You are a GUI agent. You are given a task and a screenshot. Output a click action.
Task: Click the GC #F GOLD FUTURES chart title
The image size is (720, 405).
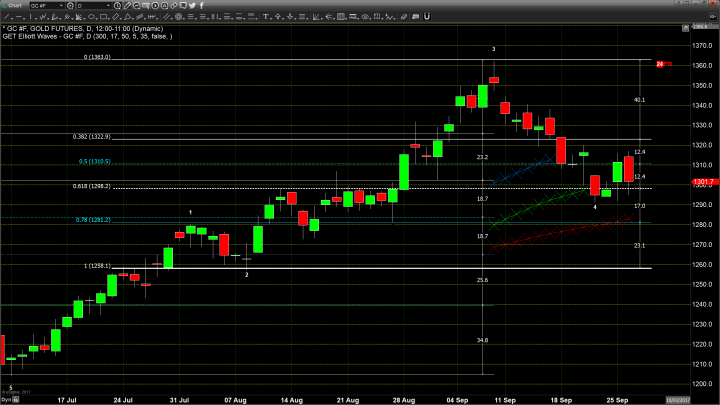pos(83,28)
